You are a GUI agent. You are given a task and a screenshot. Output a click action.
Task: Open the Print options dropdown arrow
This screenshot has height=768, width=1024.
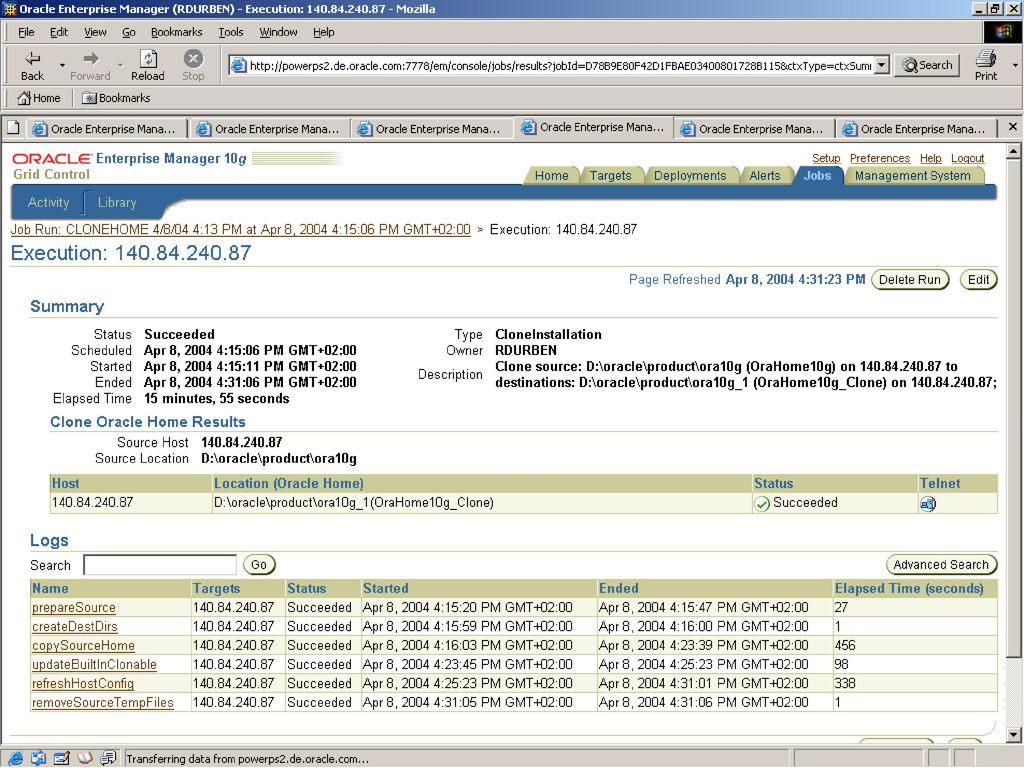coord(1015,65)
